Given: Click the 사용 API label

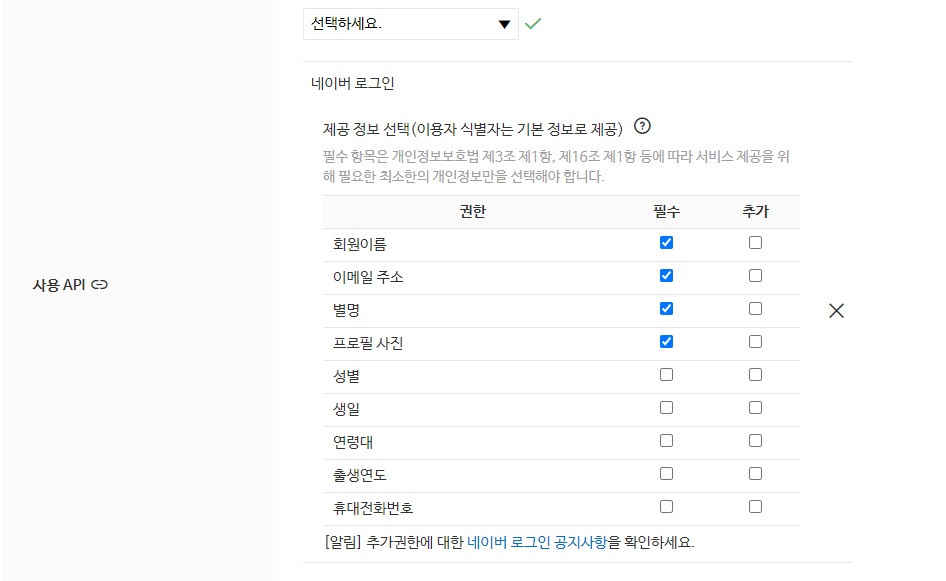Looking at the screenshot, I should pyautogui.click(x=59, y=285).
